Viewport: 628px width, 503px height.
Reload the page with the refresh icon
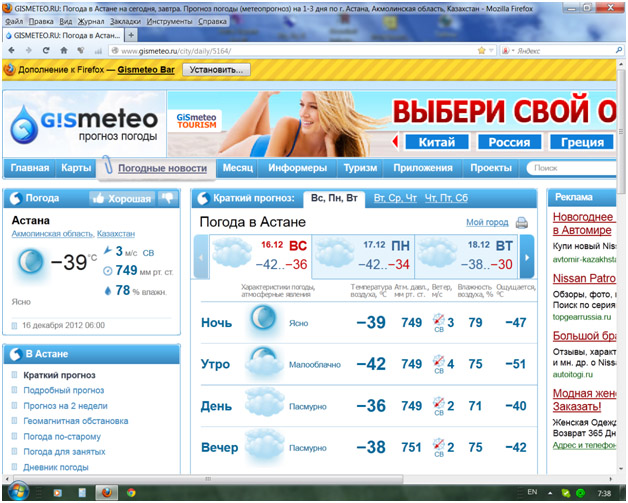[46, 50]
